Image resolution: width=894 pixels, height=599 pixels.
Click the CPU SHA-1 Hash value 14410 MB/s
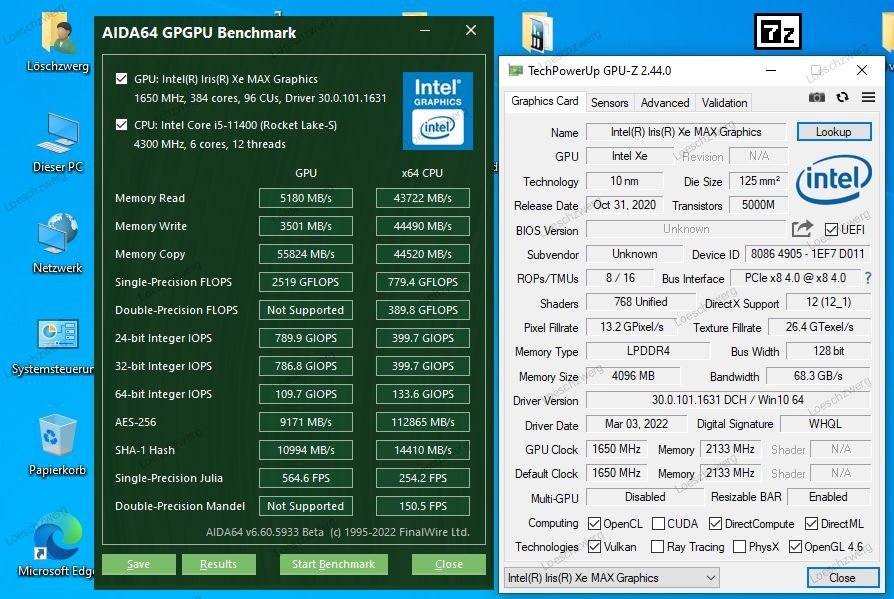pyautogui.click(x=422, y=450)
